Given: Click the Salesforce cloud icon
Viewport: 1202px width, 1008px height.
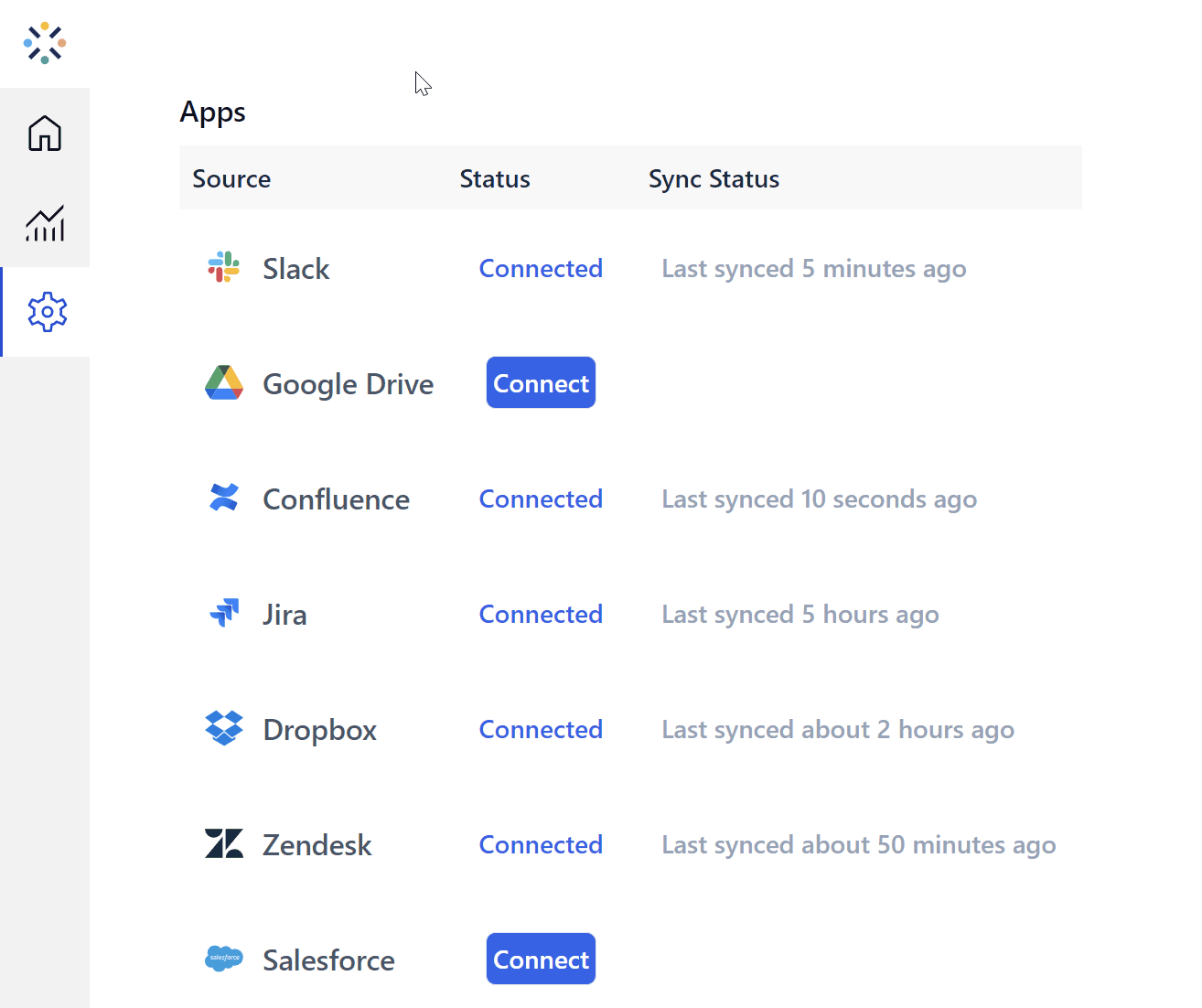Looking at the screenshot, I should click(224, 959).
